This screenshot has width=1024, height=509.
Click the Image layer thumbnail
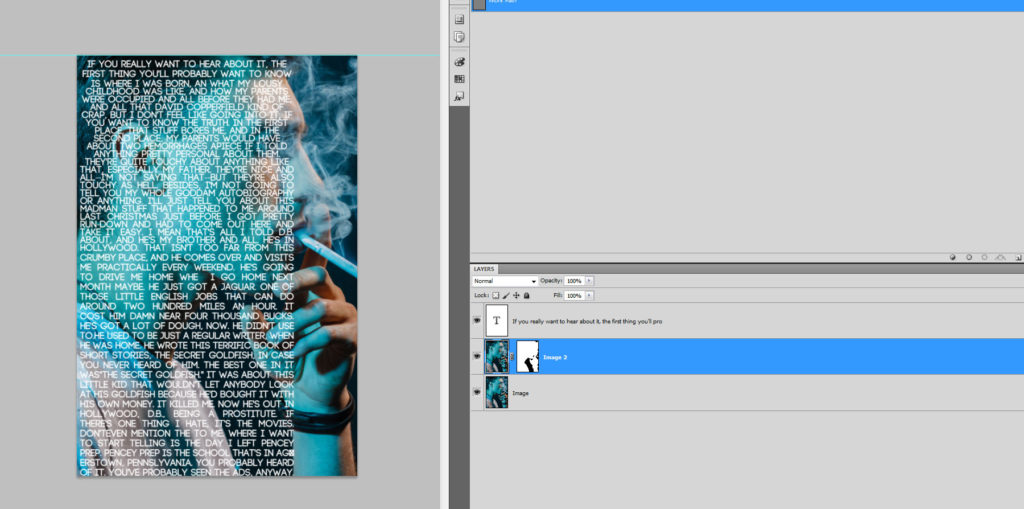coord(496,392)
